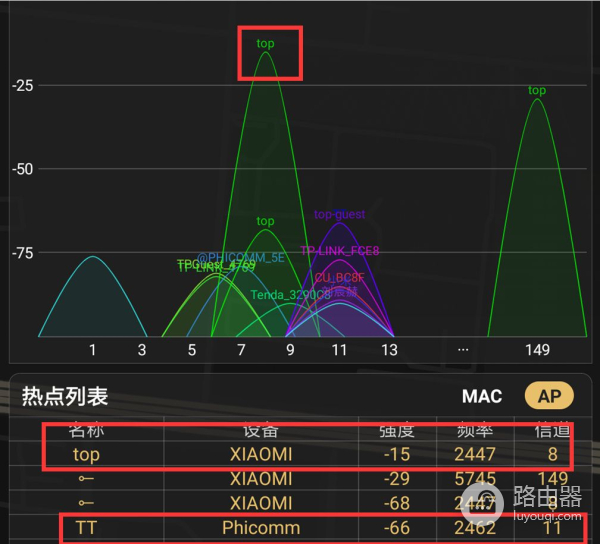
Task: Tap the highest 'top' signal peak label
Action: (265, 44)
